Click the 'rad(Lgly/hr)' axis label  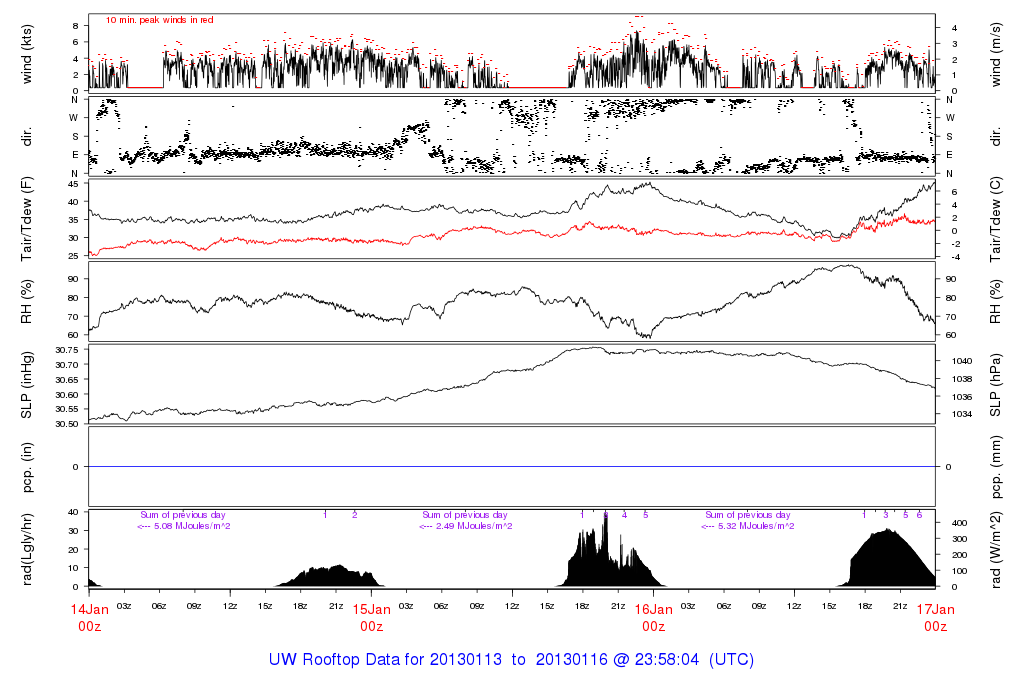pyautogui.click(x=29, y=549)
